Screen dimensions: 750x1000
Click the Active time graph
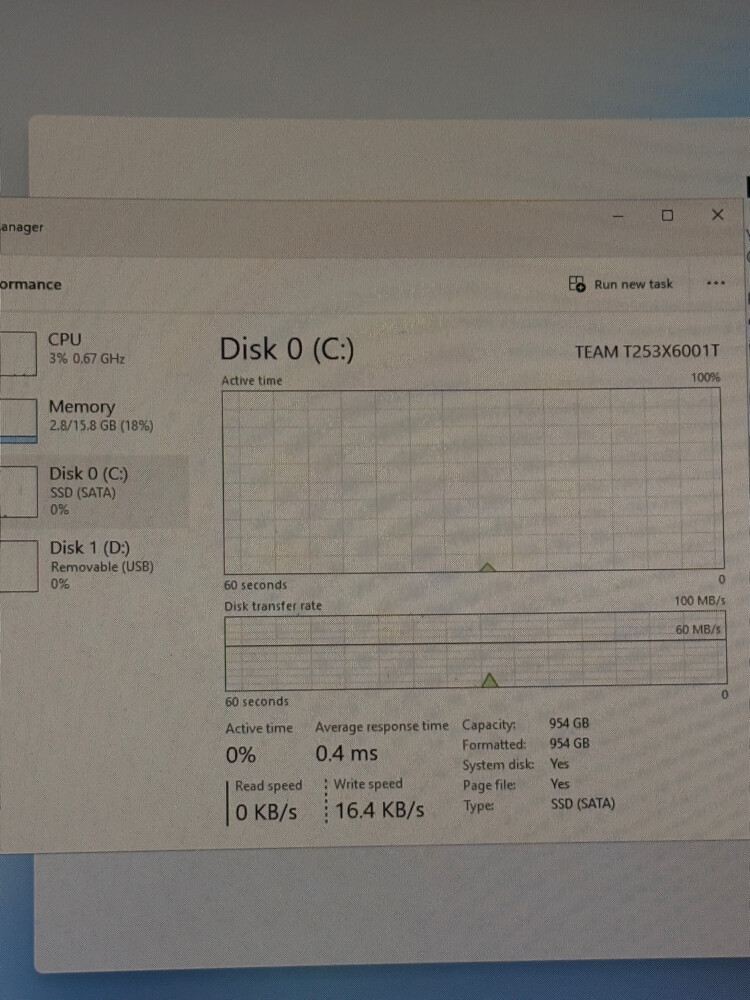[473, 482]
